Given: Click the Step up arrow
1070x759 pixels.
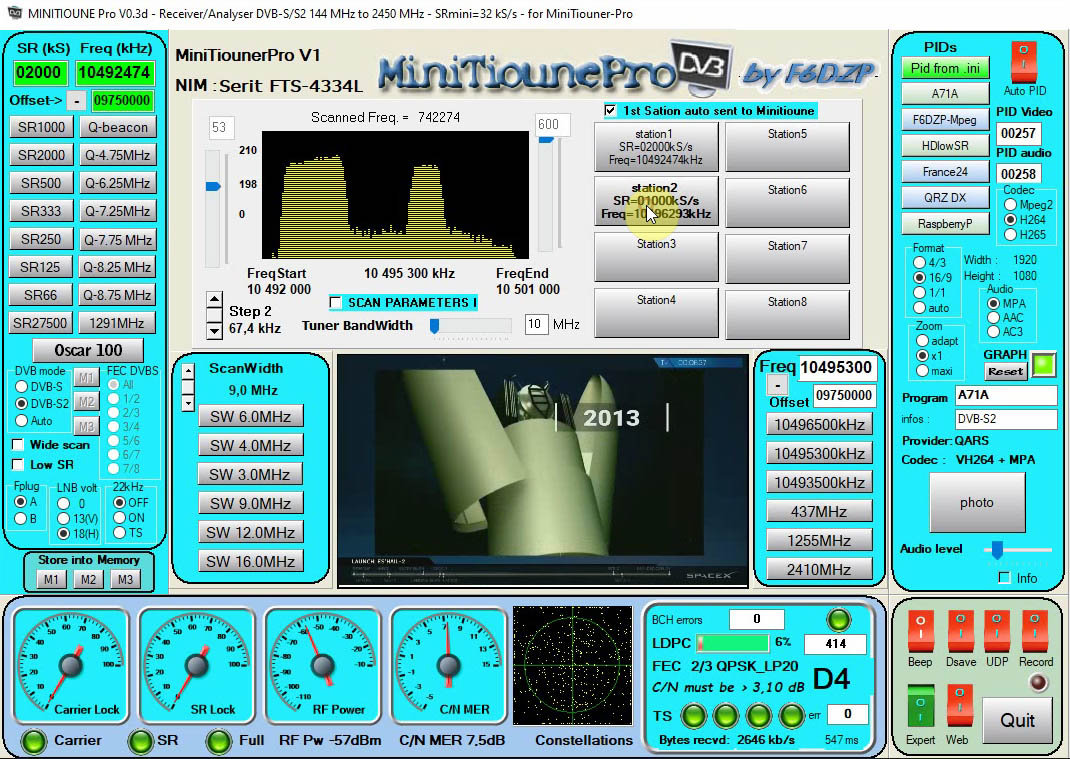Looking at the screenshot, I should tap(214, 300).
